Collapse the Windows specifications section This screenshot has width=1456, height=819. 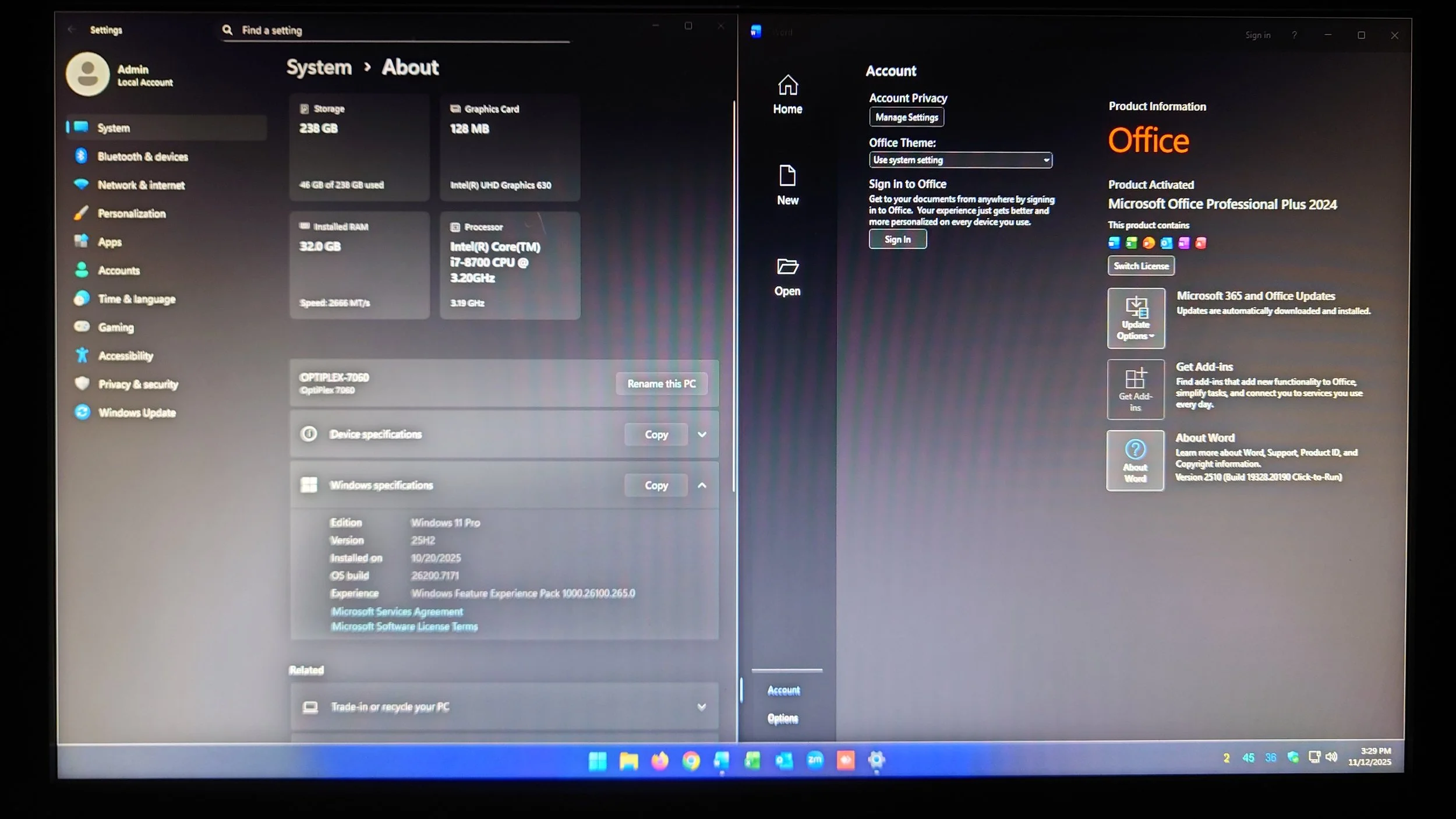point(702,485)
